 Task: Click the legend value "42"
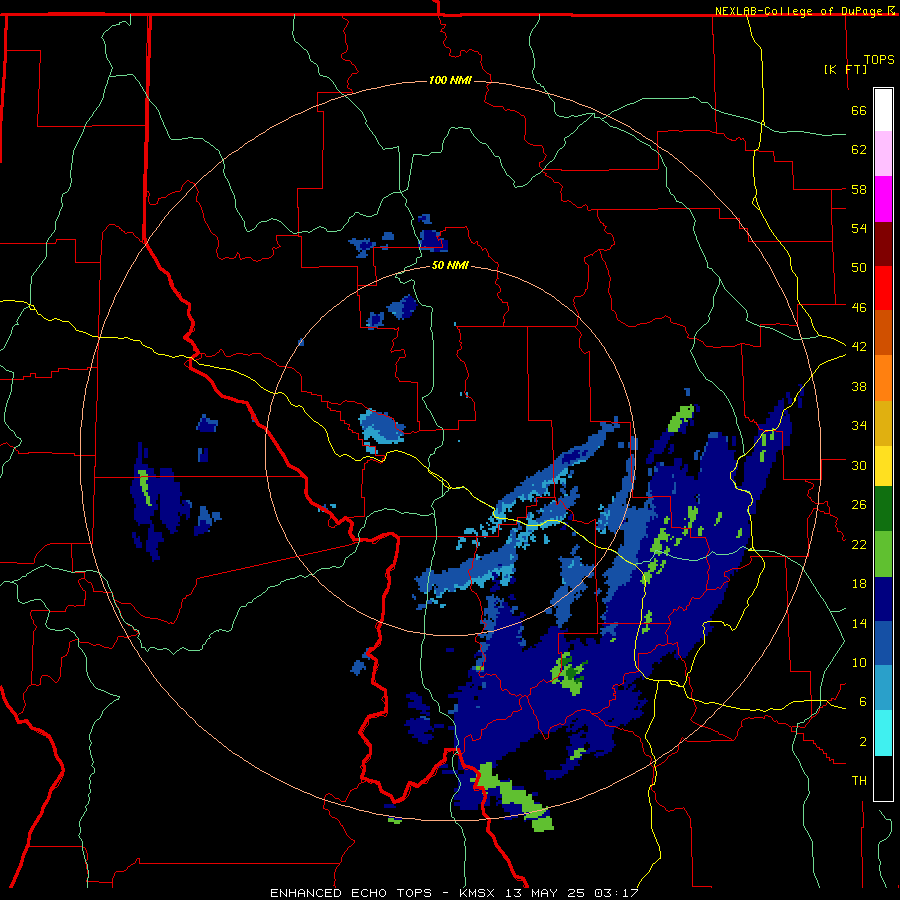point(859,347)
